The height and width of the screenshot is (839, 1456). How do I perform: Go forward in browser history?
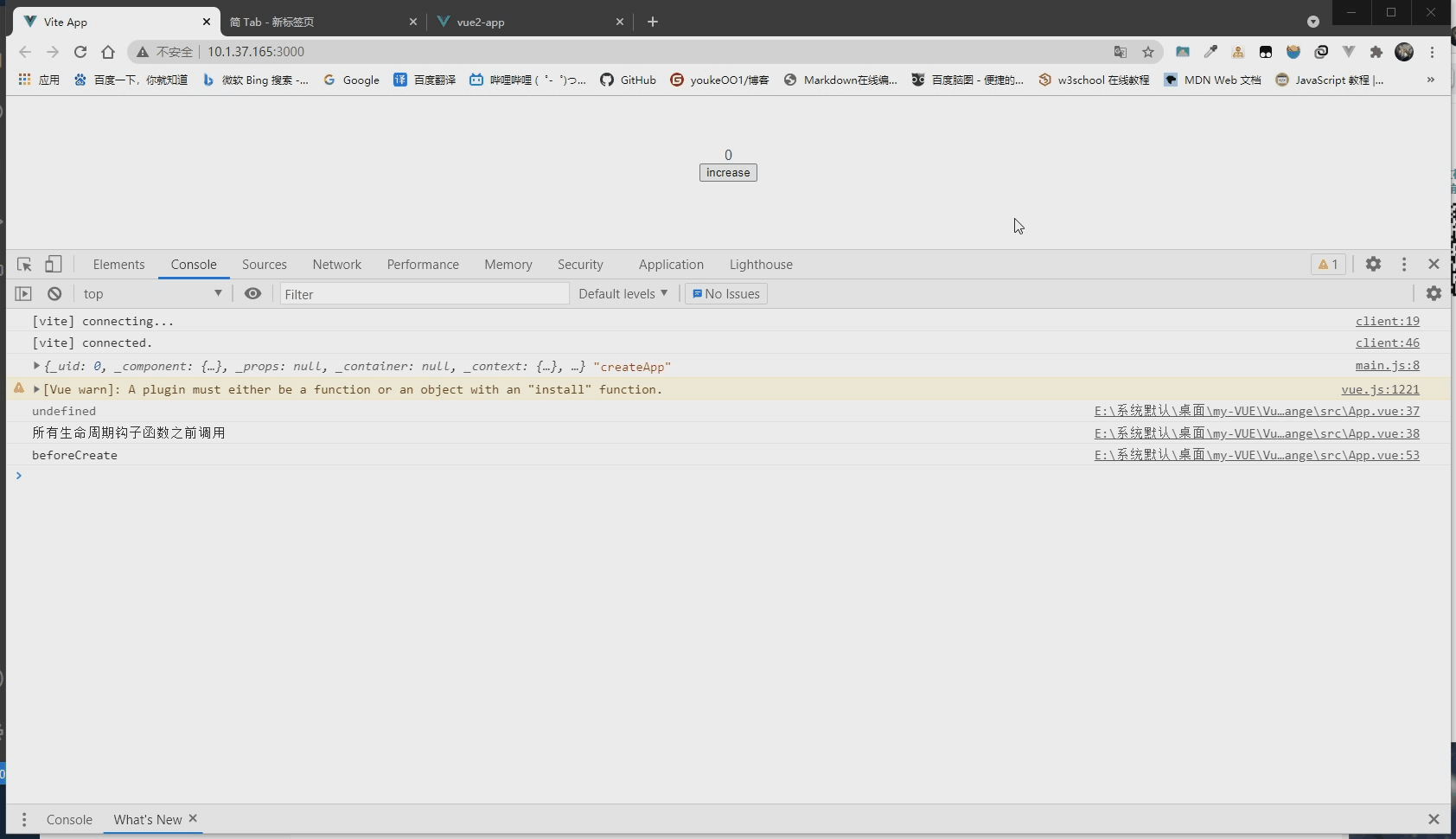point(53,52)
